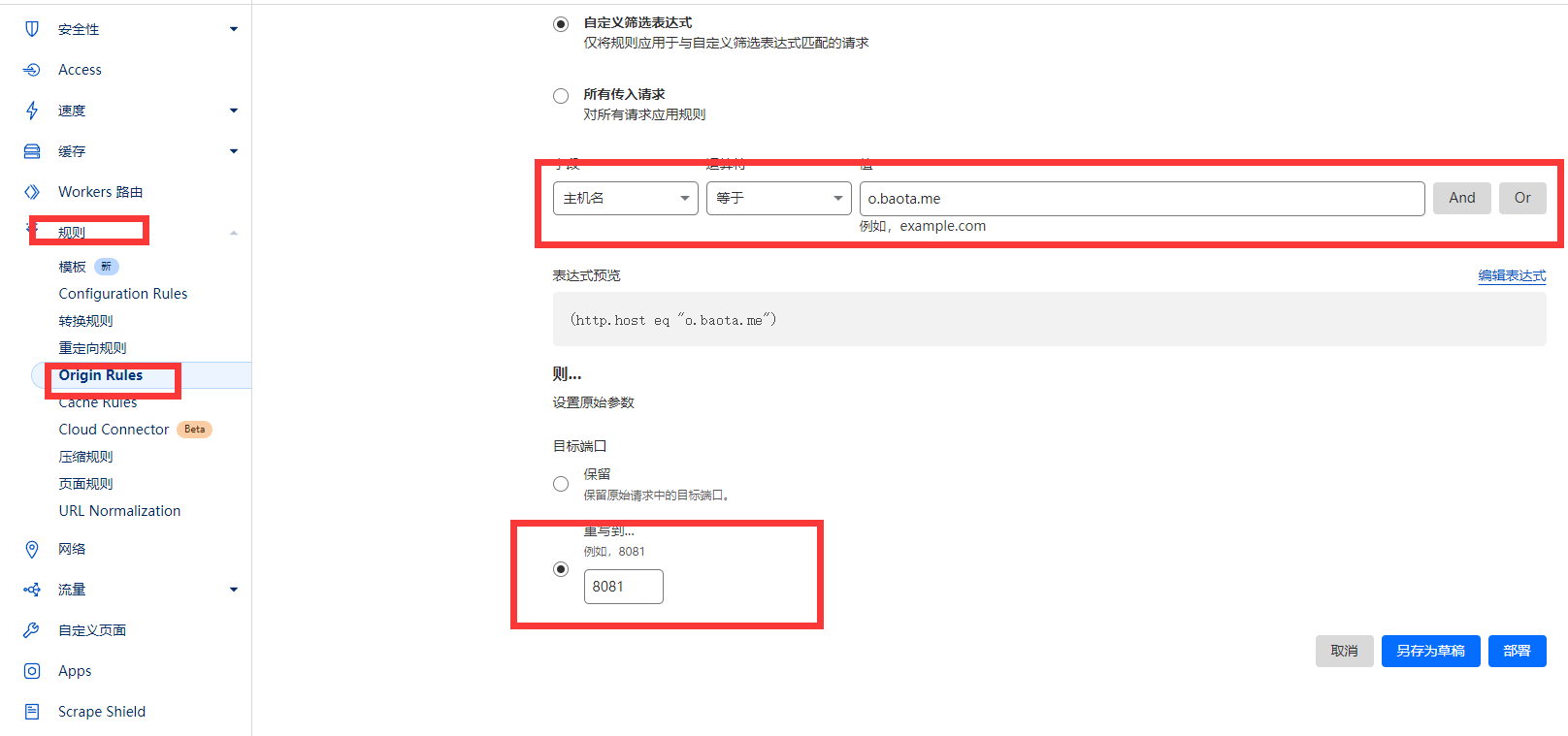Select the 自定义筛选表达式 radio button
This screenshot has height=736, width=1568.
tap(561, 24)
